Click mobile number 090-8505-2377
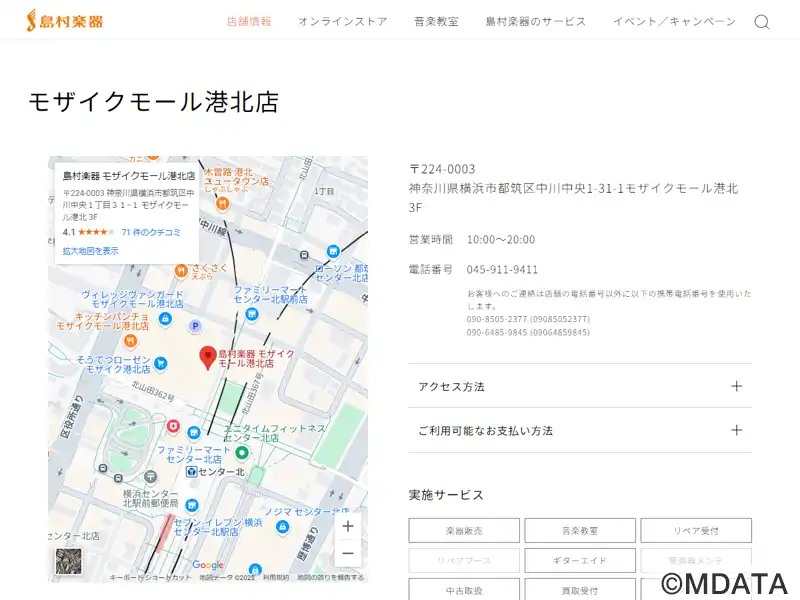The width and height of the screenshot is (800, 600). tap(528, 319)
